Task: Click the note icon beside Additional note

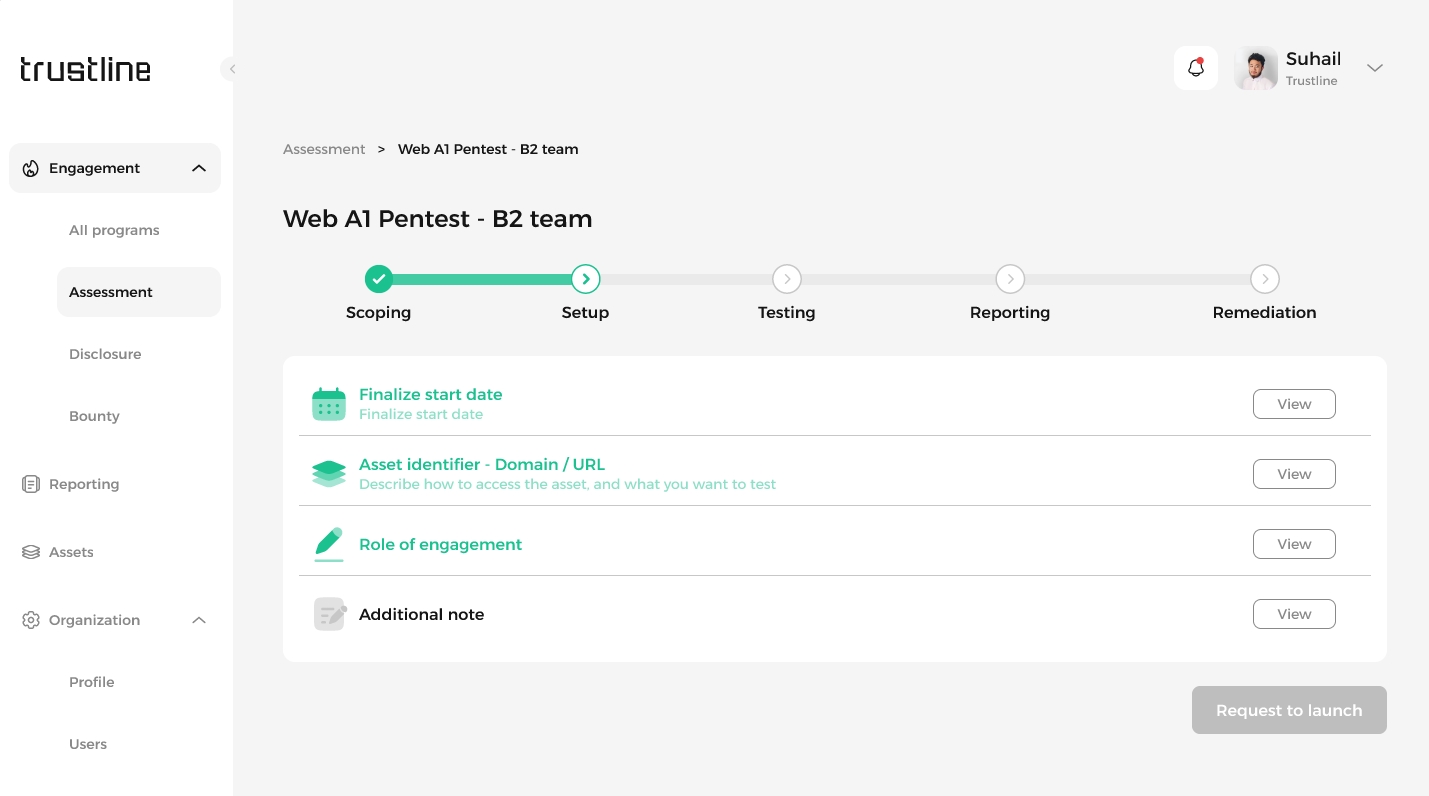Action: point(329,614)
